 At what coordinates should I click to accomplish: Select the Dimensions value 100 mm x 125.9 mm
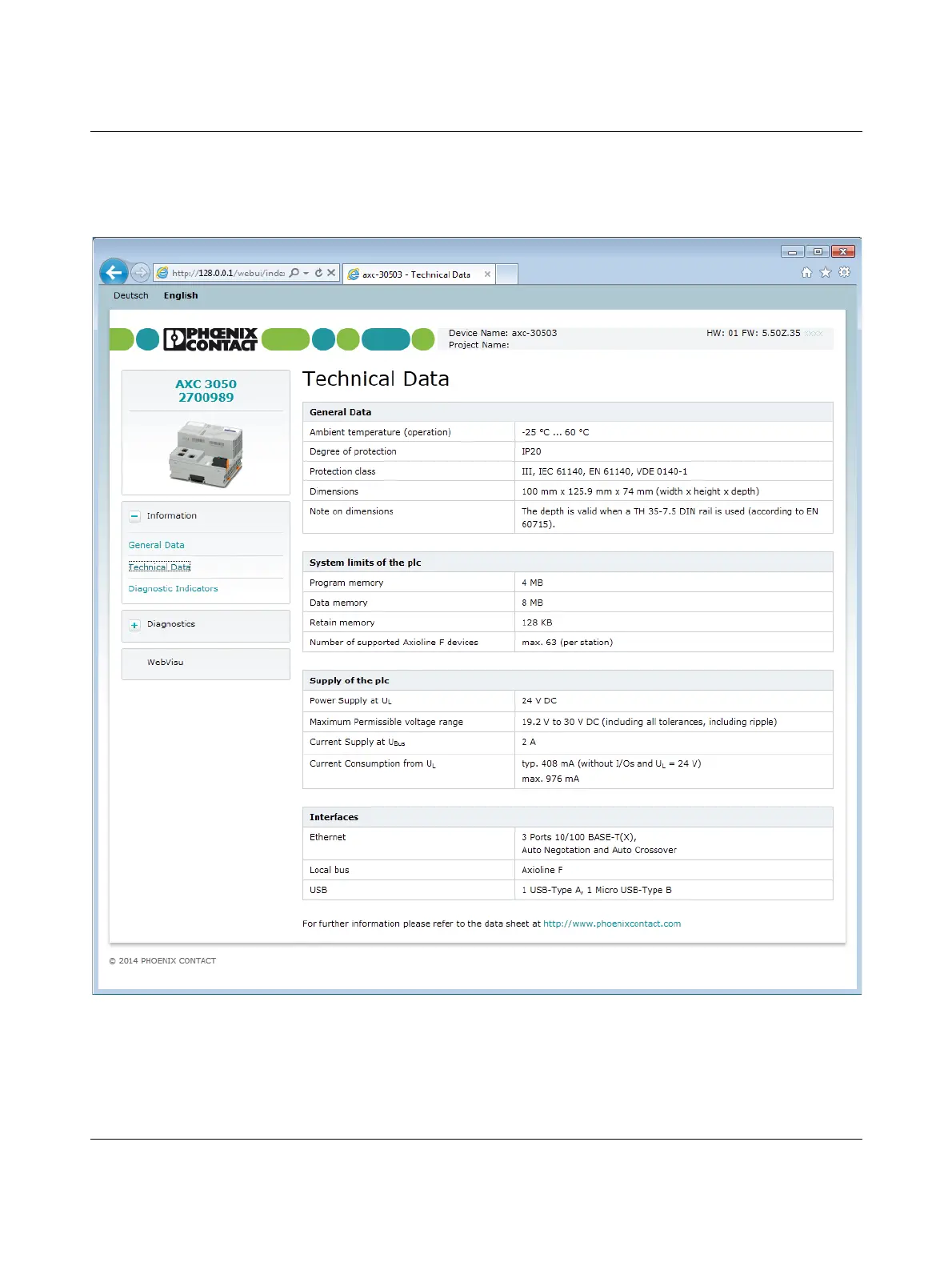pyautogui.click(x=640, y=491)
